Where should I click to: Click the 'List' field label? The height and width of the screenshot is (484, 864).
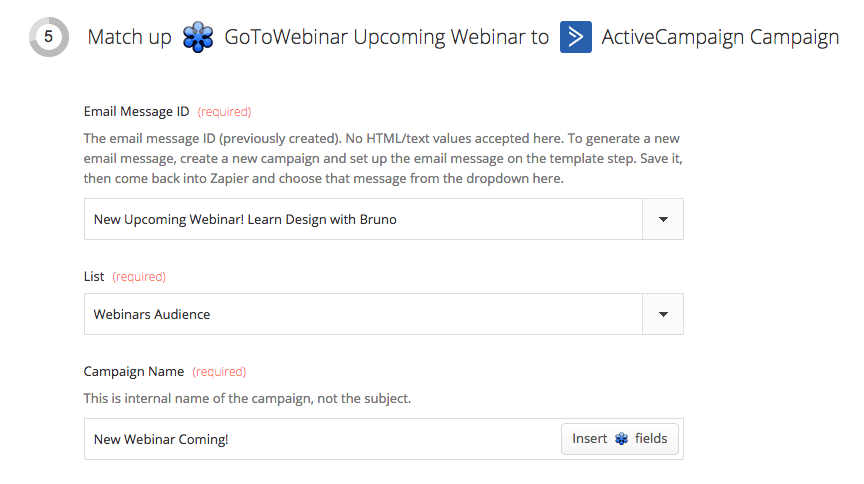94,276
